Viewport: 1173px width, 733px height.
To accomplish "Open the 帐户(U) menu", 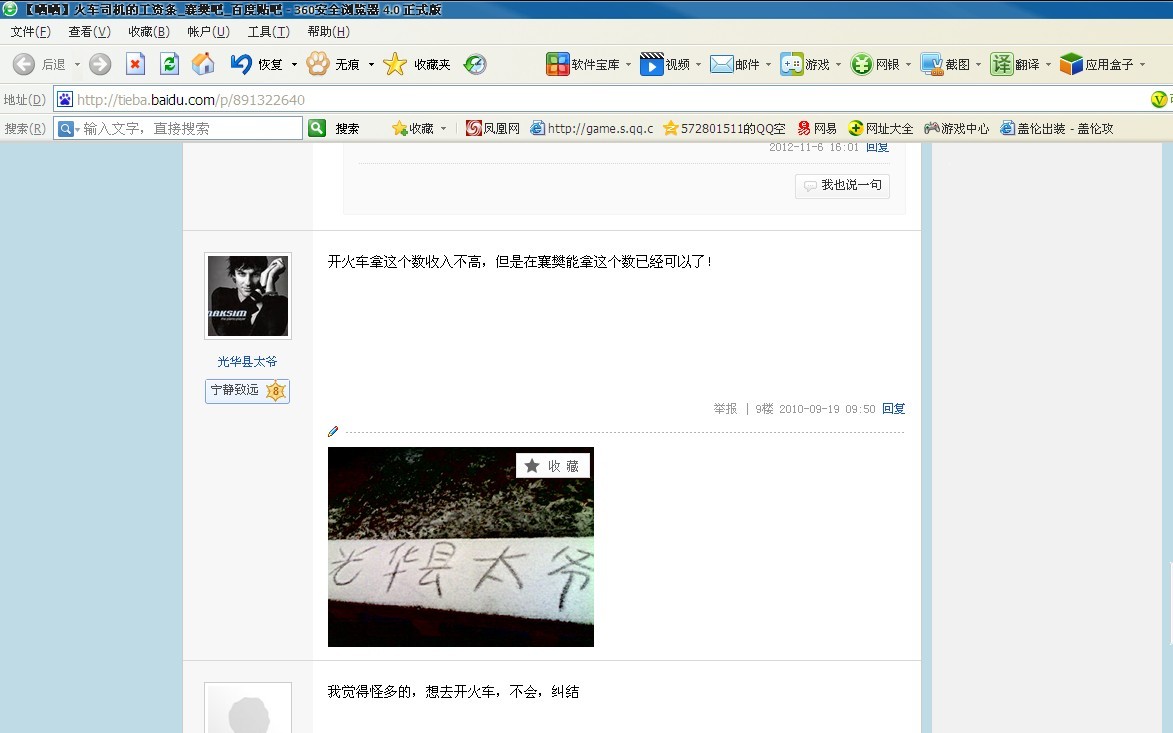I will pos(208,31).
